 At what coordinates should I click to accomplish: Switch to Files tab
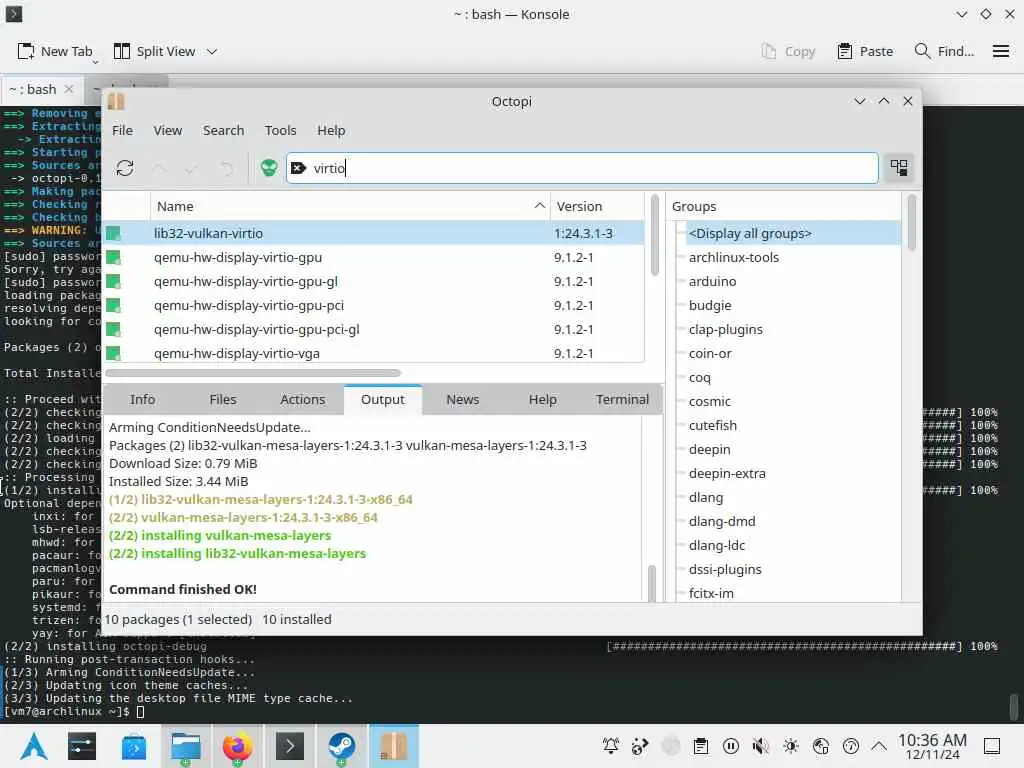223,399
